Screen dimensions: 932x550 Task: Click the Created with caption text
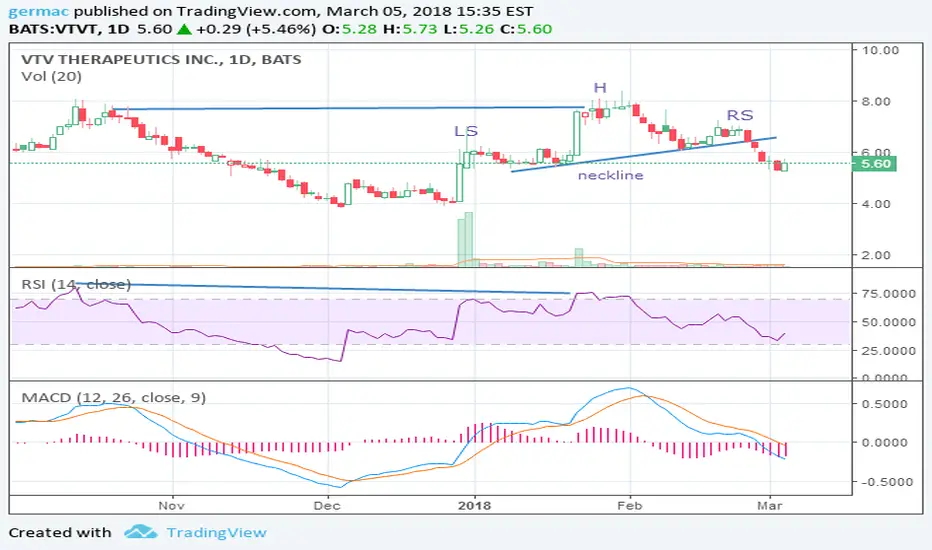60,533
